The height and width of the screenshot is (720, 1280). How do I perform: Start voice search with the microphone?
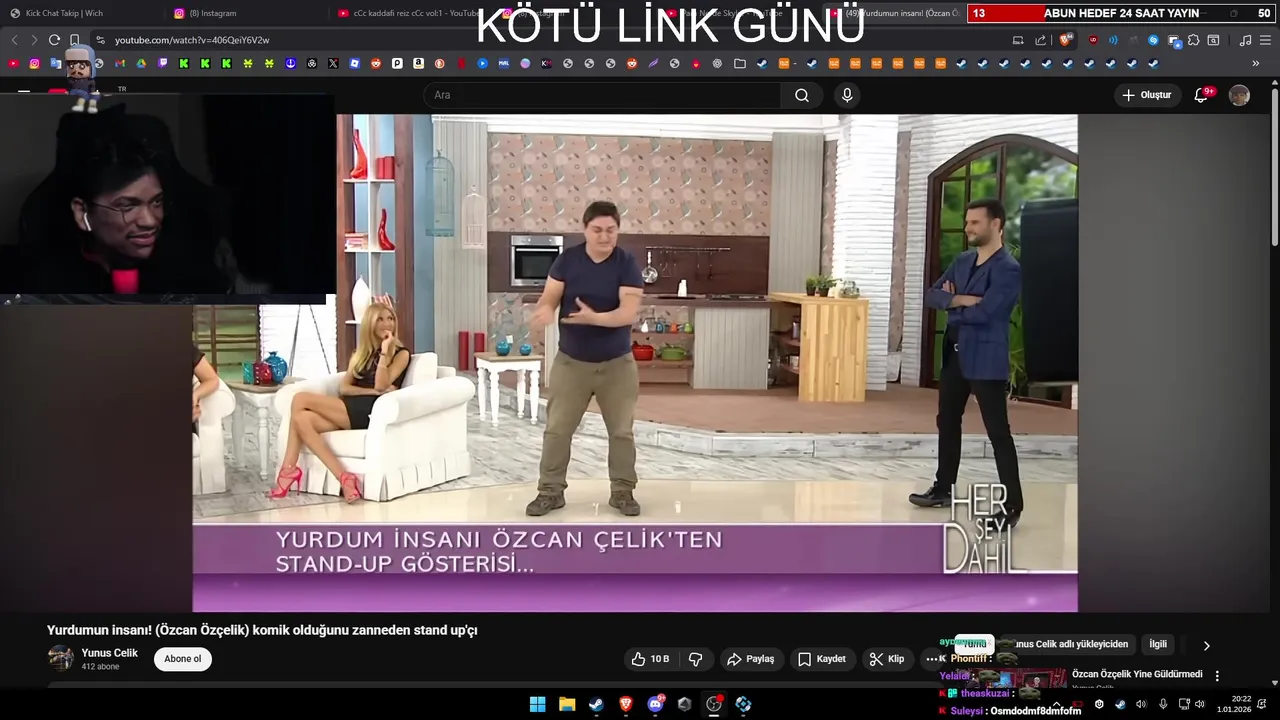[847, 95]
